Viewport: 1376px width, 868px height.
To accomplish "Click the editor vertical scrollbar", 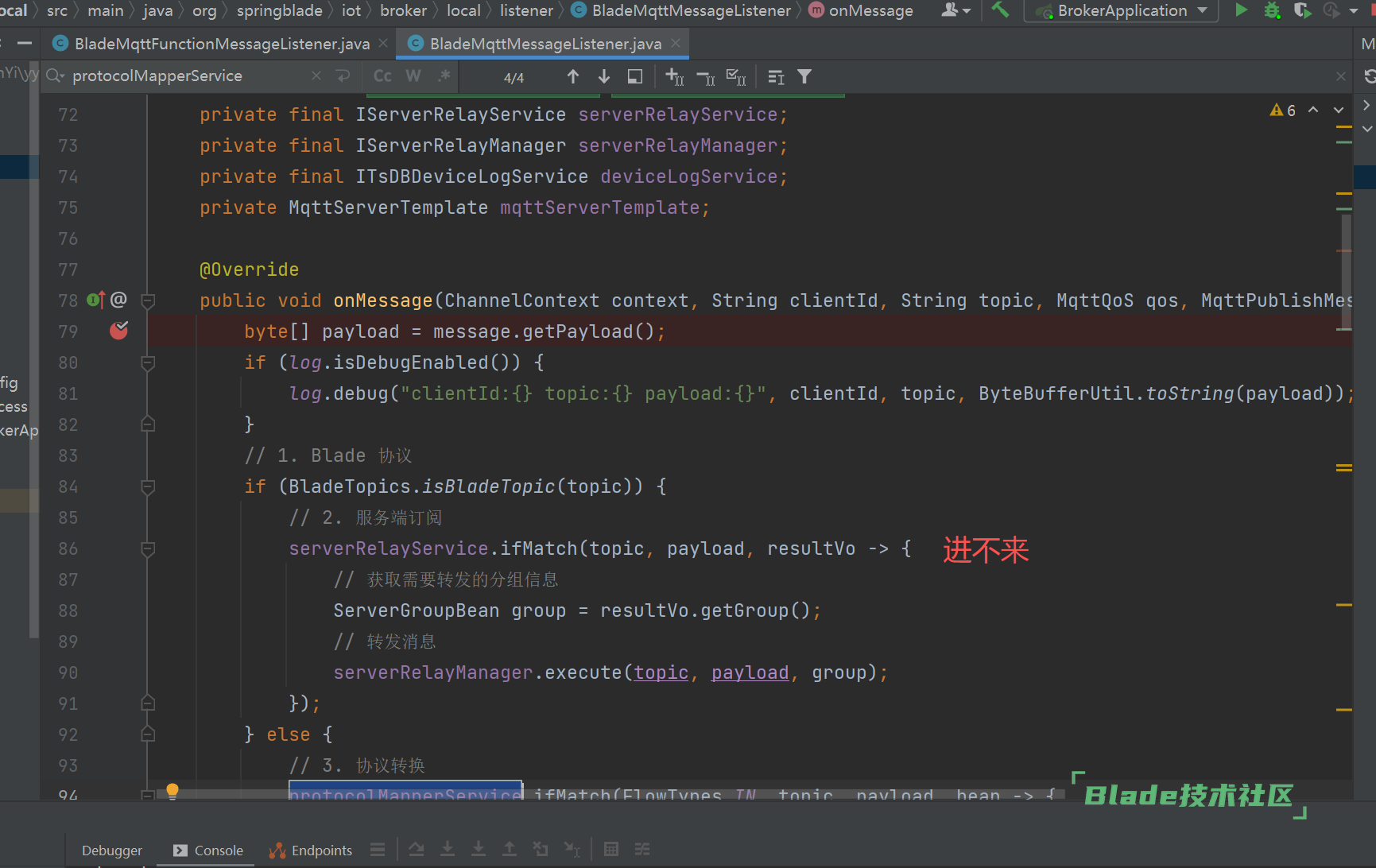I will coord(1345,272).
